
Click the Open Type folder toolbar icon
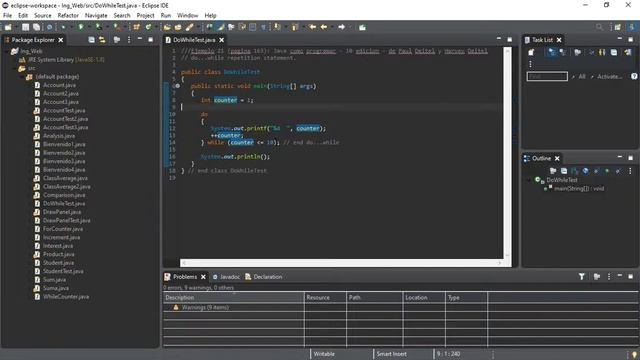click(167, 27)
